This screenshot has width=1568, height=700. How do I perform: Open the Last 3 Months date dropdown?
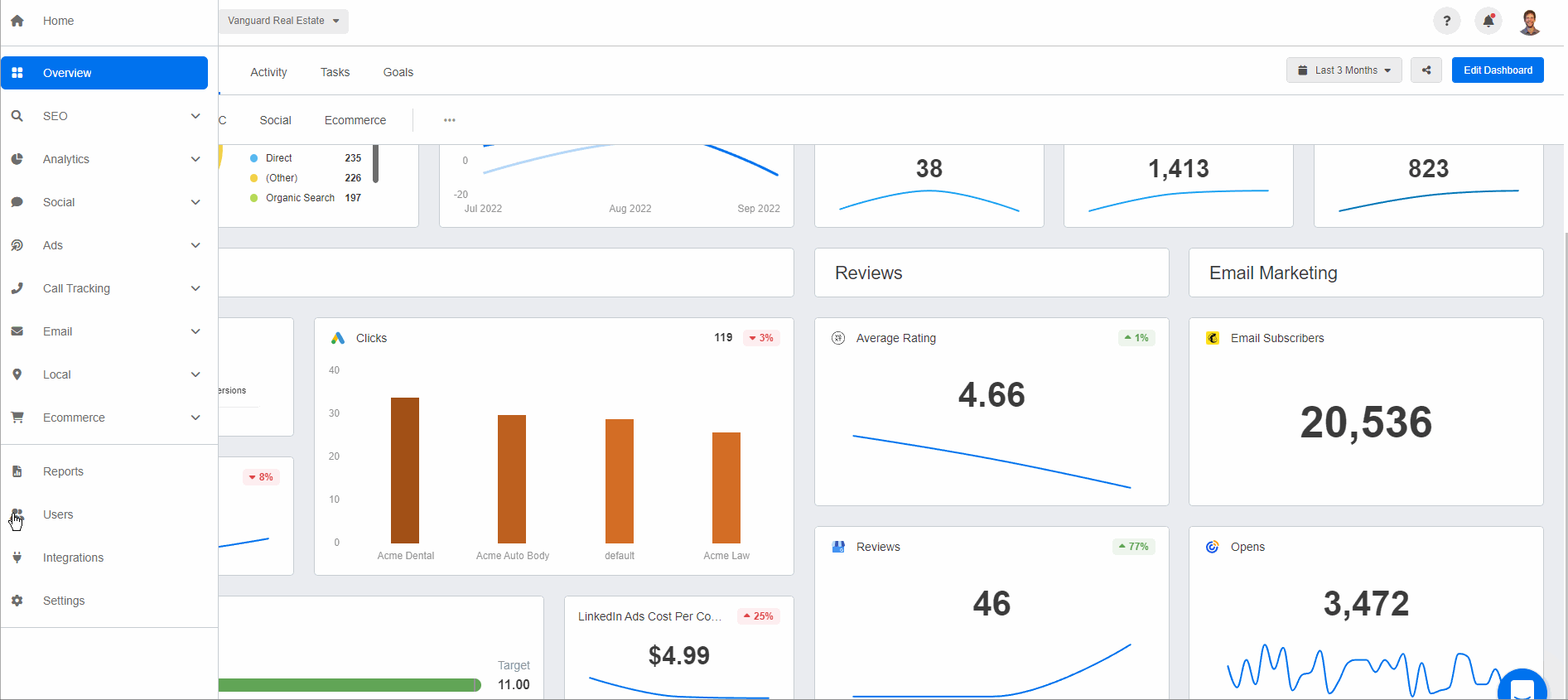[x=1344, y=70]
